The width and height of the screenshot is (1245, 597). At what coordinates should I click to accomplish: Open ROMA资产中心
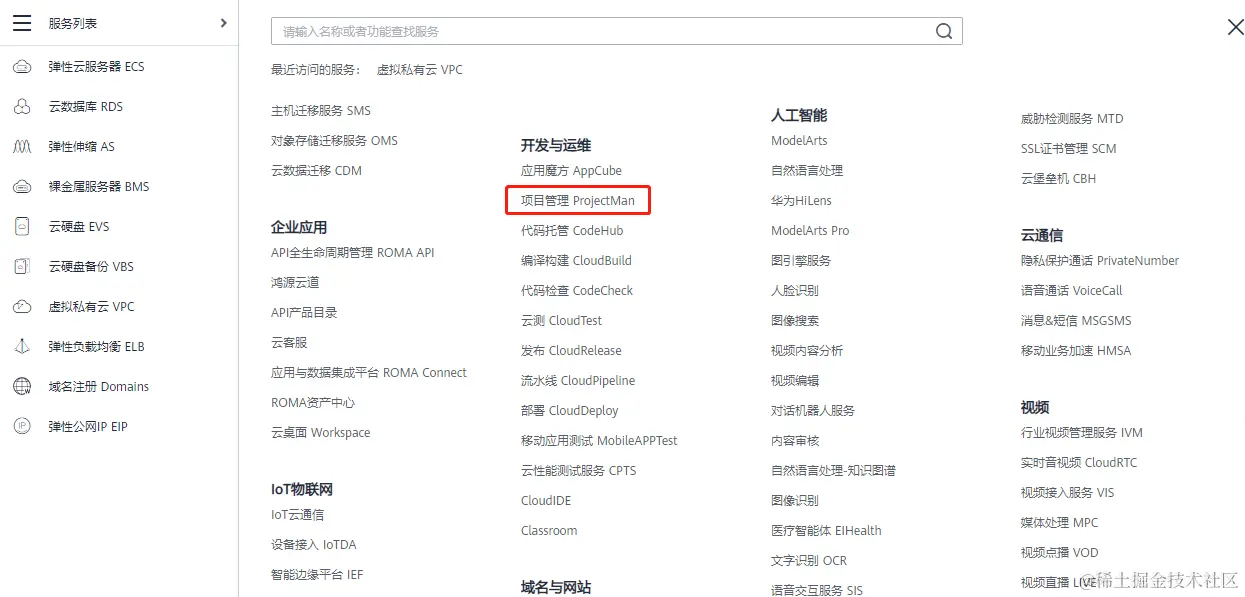tap(313, 403)
